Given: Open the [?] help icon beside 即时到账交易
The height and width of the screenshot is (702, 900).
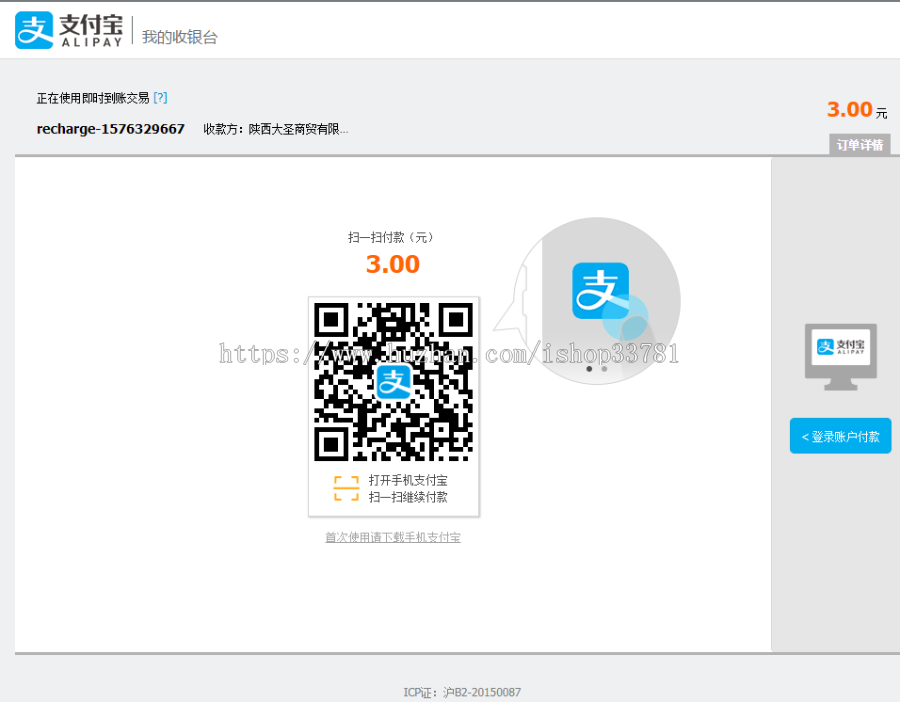Looking at the screenshot, I should (x=161, y=97).
